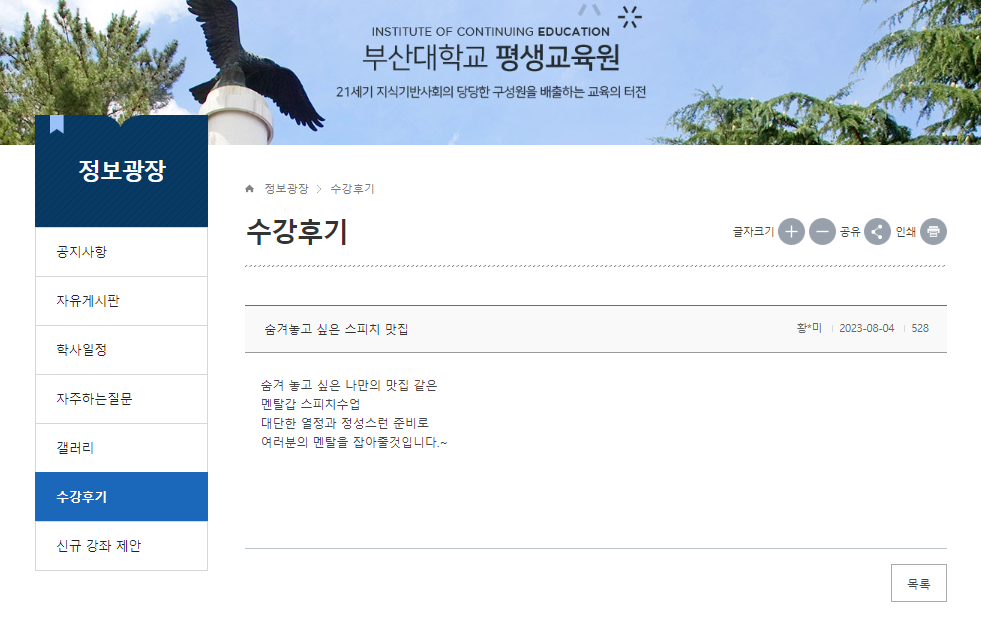
Task: Click the 정보광장 sidebar header
Action: coord(122,170)
